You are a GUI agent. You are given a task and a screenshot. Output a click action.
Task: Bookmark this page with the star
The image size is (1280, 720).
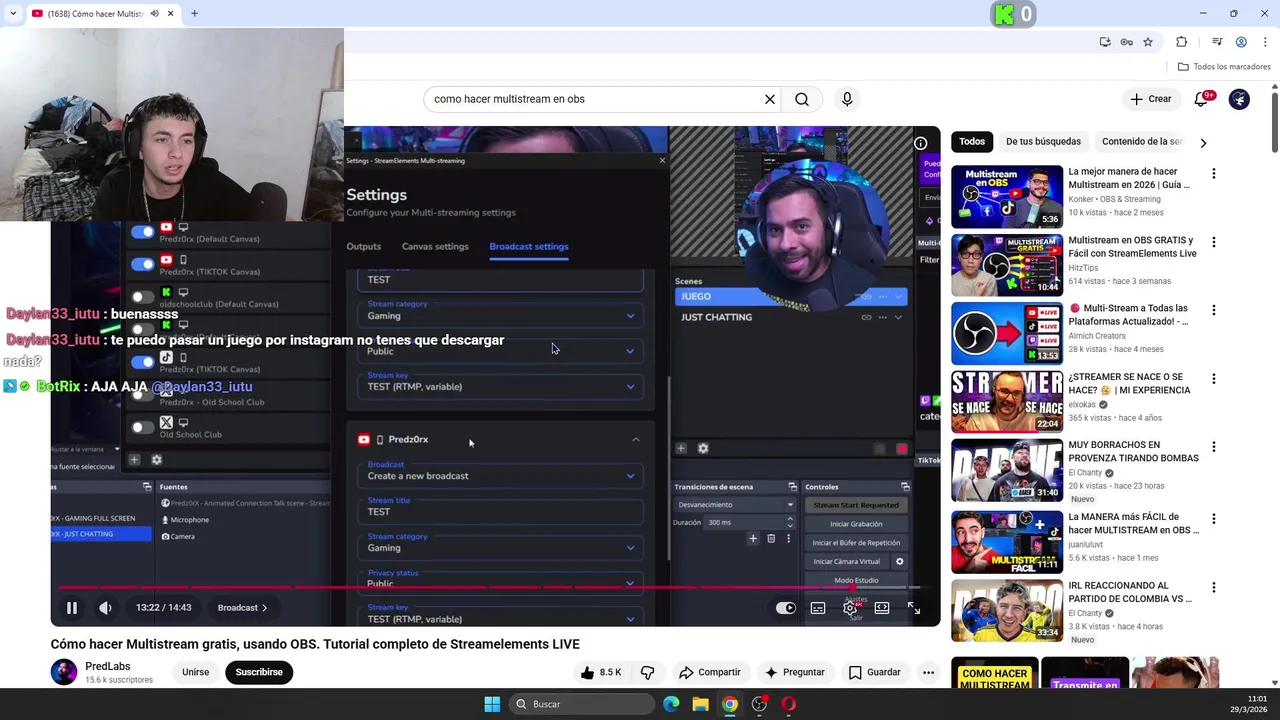click(1148, 42)
